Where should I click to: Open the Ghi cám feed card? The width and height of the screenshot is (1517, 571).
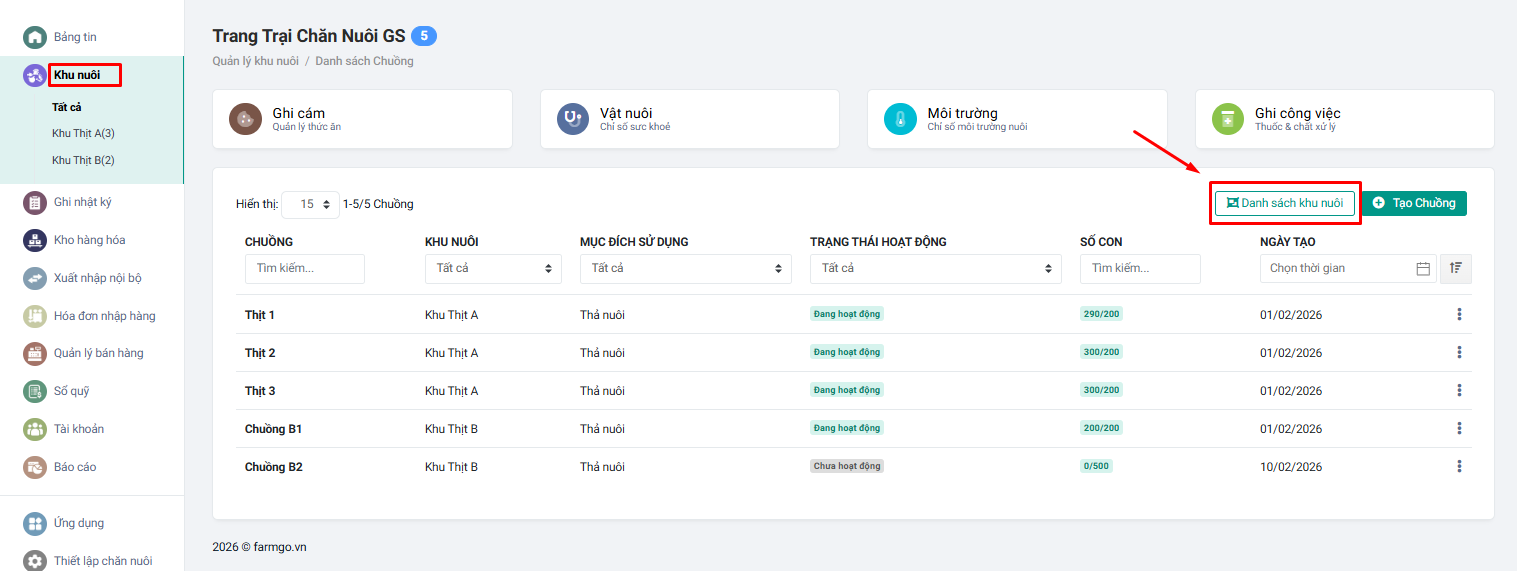coord(362,119)
